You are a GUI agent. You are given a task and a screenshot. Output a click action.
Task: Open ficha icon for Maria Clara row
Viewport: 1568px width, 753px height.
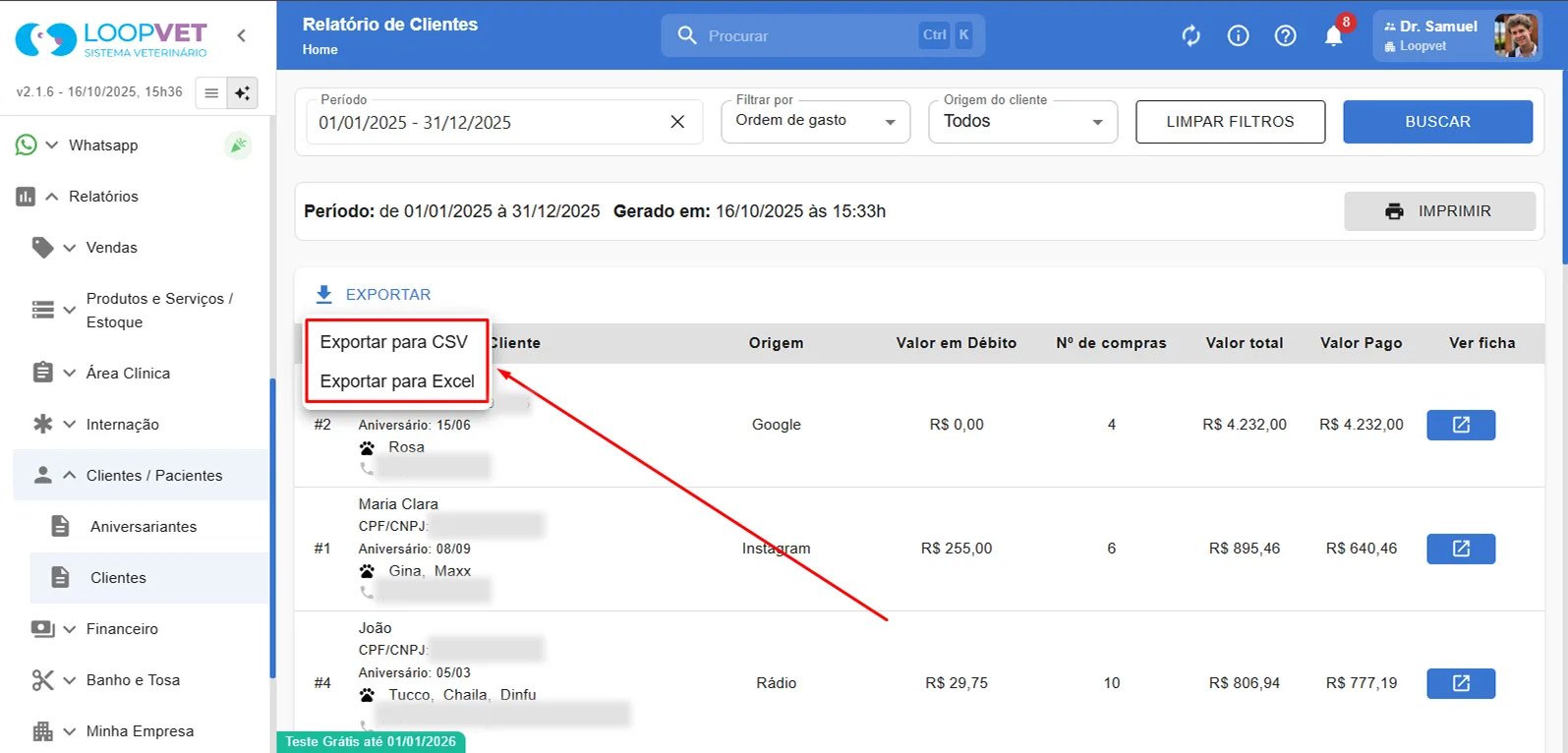pyautogui.click(x=1461, y=549)
